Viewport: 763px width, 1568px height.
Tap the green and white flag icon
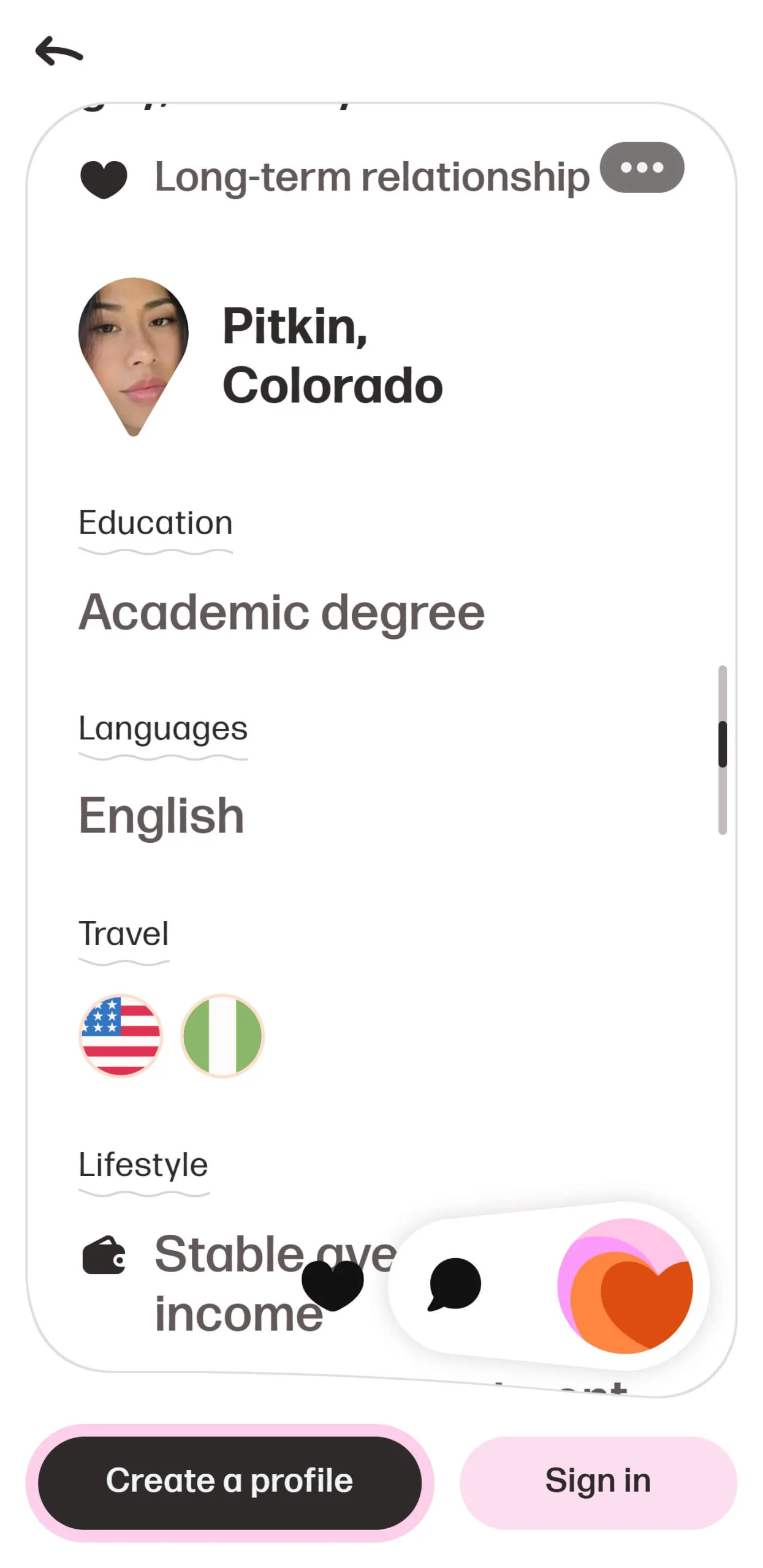pyautogui.click(x=222, y=1035)
